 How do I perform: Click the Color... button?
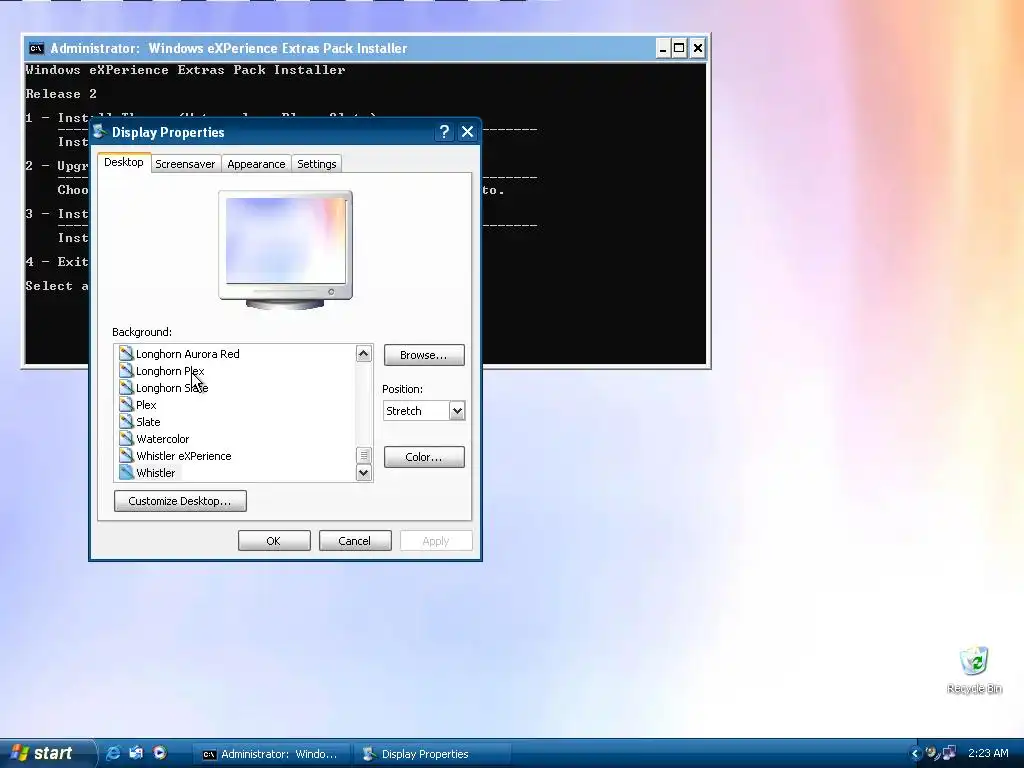click(x=424, y=457)
